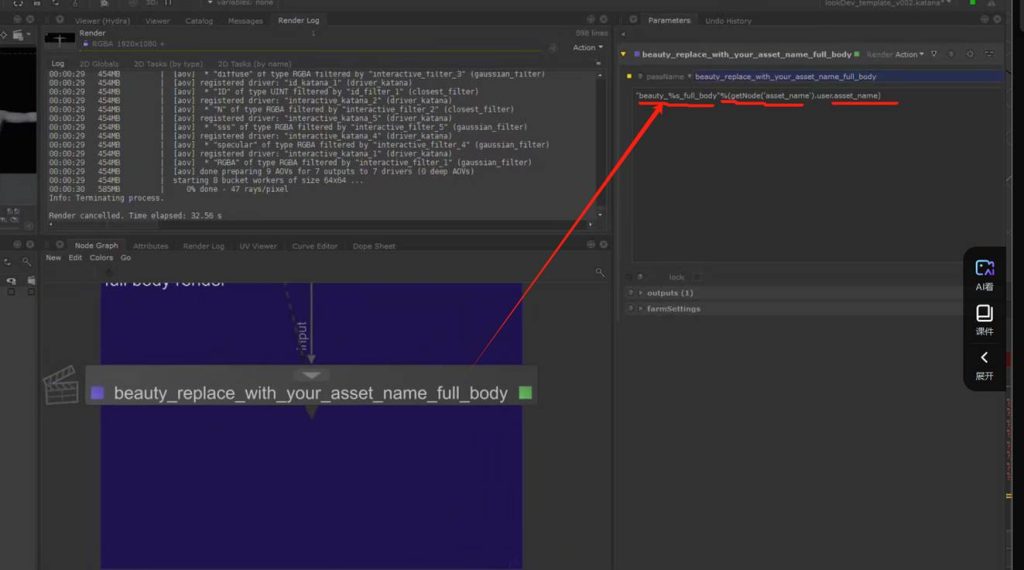Viewport: 1024px width, 570px height.
Task: Switch to the 2D Globals log tab
Action: click(x=99, y=63)
